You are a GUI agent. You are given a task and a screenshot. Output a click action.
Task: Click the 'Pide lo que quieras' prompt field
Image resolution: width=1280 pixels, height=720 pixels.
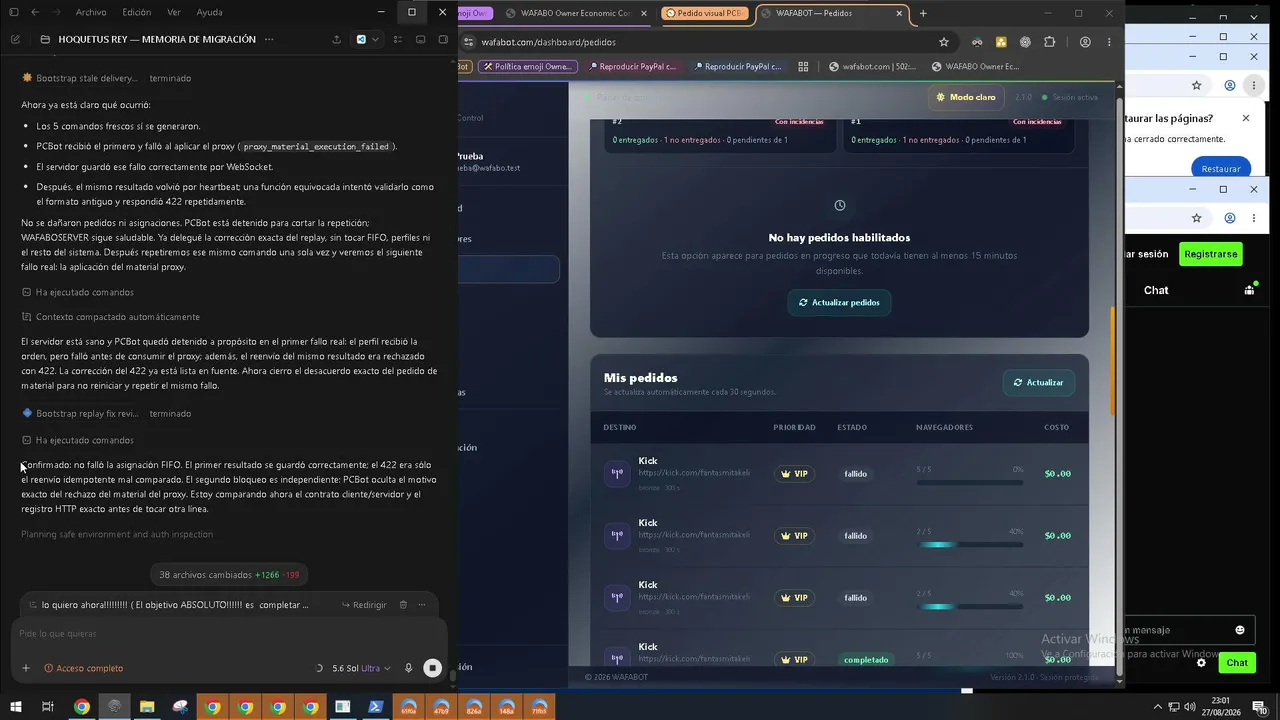tap(228, 633)
